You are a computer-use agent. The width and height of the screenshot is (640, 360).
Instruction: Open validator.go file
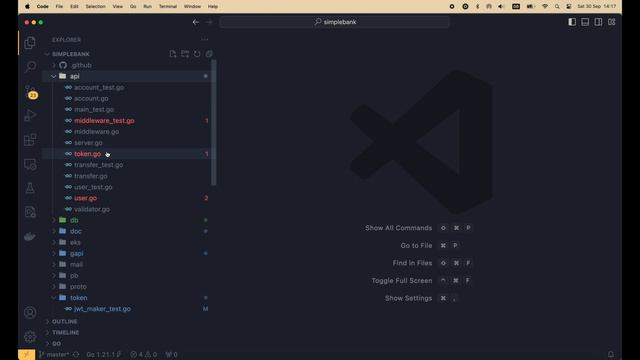pyautogui.click(x=92, y=209)
